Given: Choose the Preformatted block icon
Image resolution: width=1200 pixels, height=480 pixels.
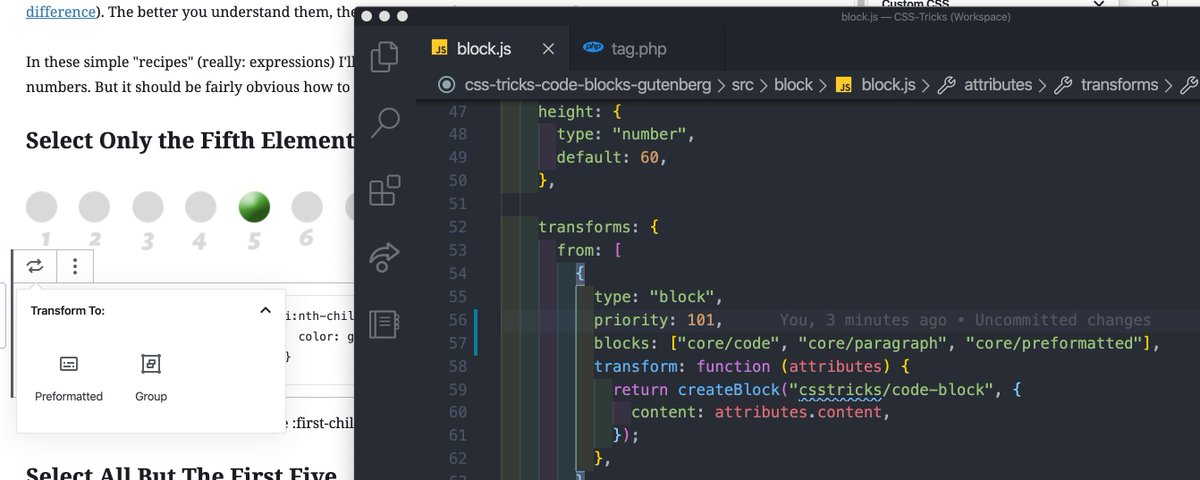Looking at the screenshot, I should (x=69, y=362).
